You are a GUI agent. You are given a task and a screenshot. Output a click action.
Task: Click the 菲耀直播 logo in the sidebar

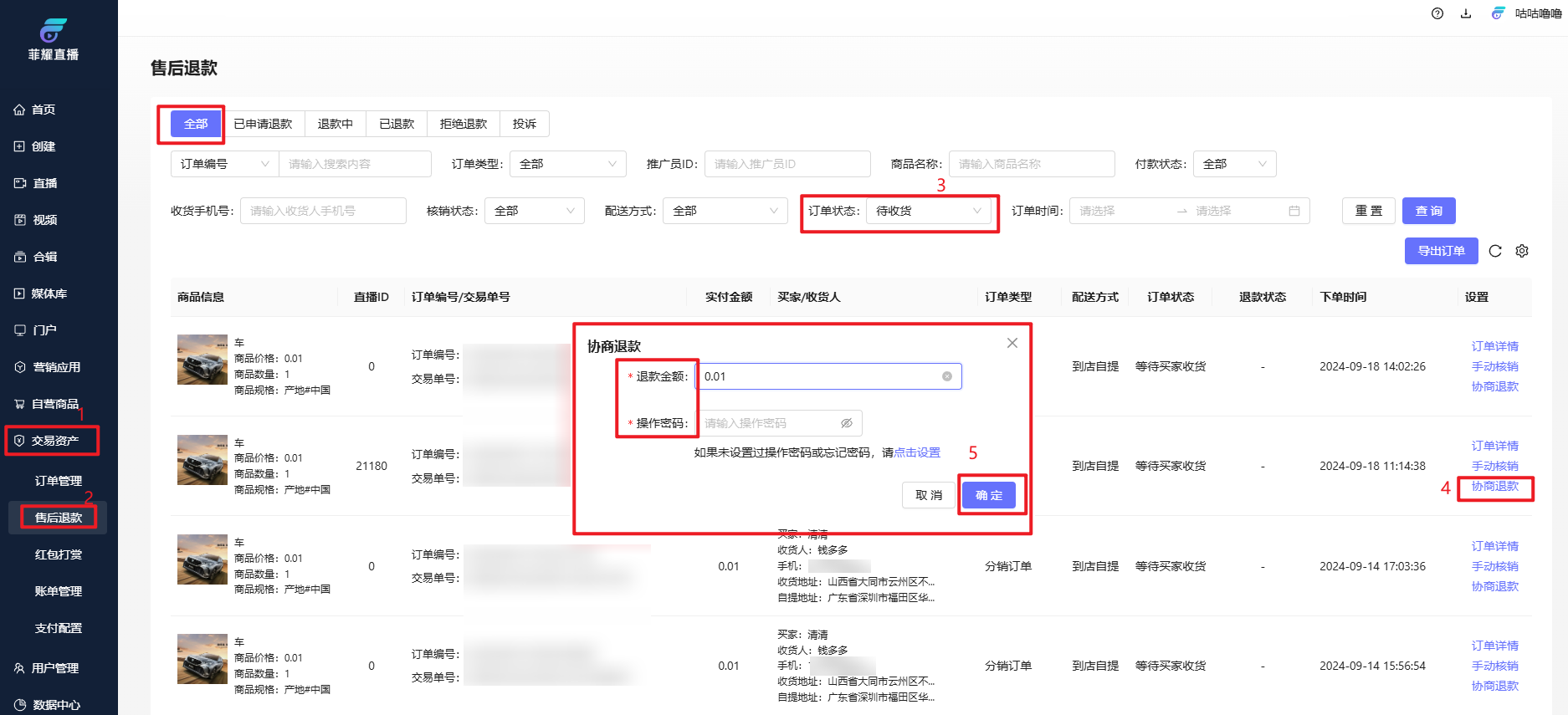pyautogui.click(x=54, y=39)
